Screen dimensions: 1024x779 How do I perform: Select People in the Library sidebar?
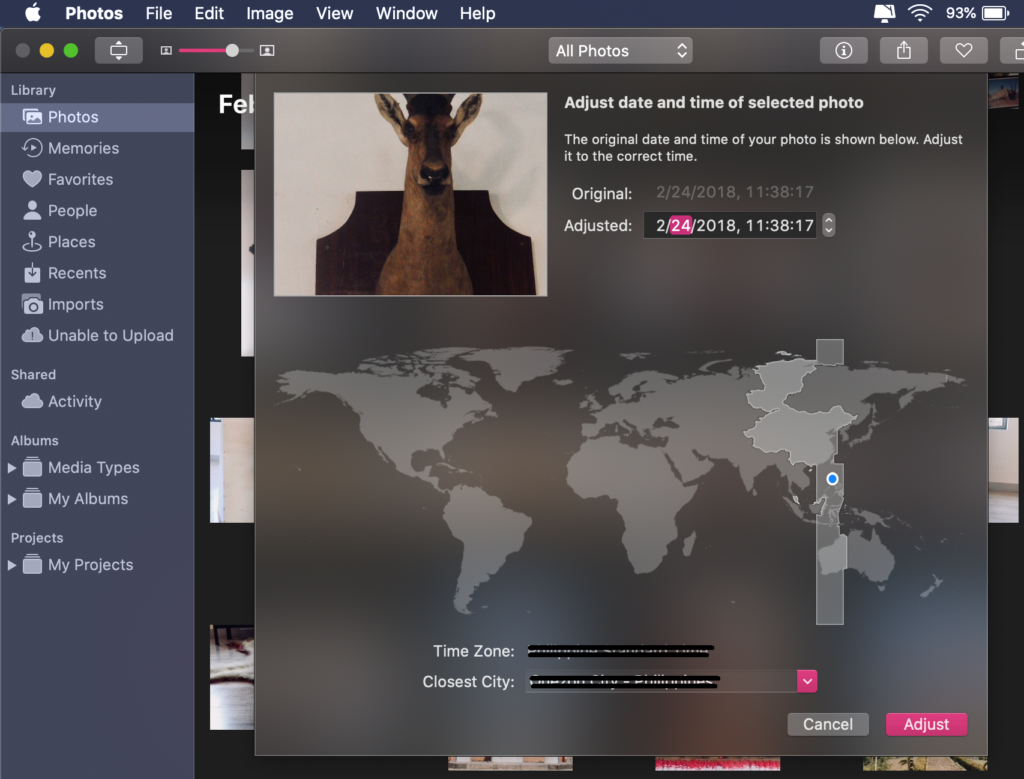click(72, 211)
